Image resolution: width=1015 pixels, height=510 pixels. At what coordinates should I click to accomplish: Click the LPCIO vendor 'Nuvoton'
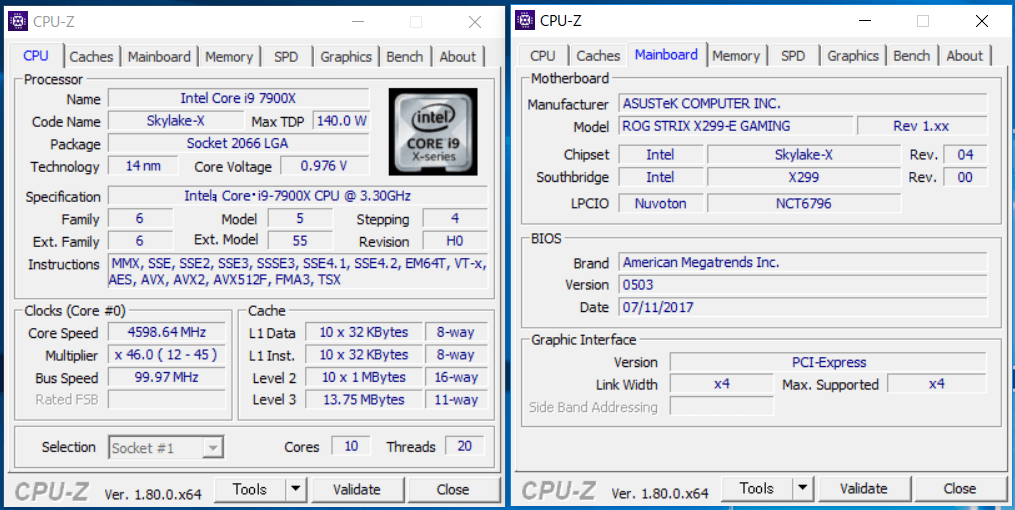coord(660,203)
